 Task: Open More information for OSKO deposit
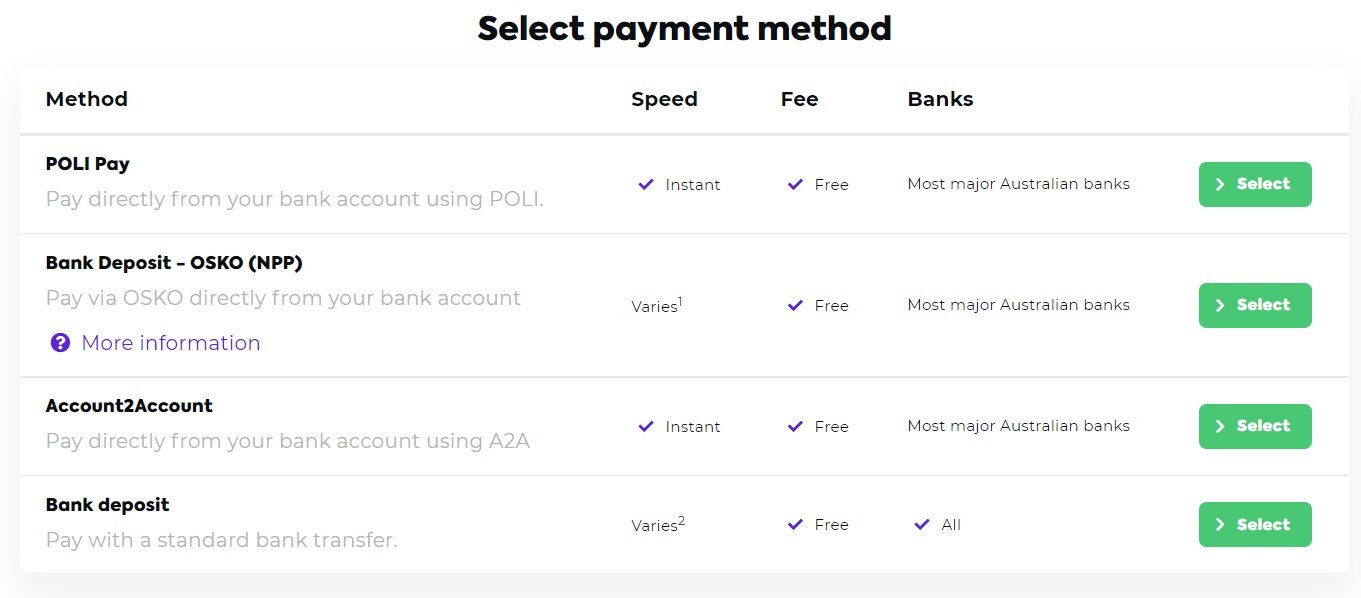(x=170, y=343)
